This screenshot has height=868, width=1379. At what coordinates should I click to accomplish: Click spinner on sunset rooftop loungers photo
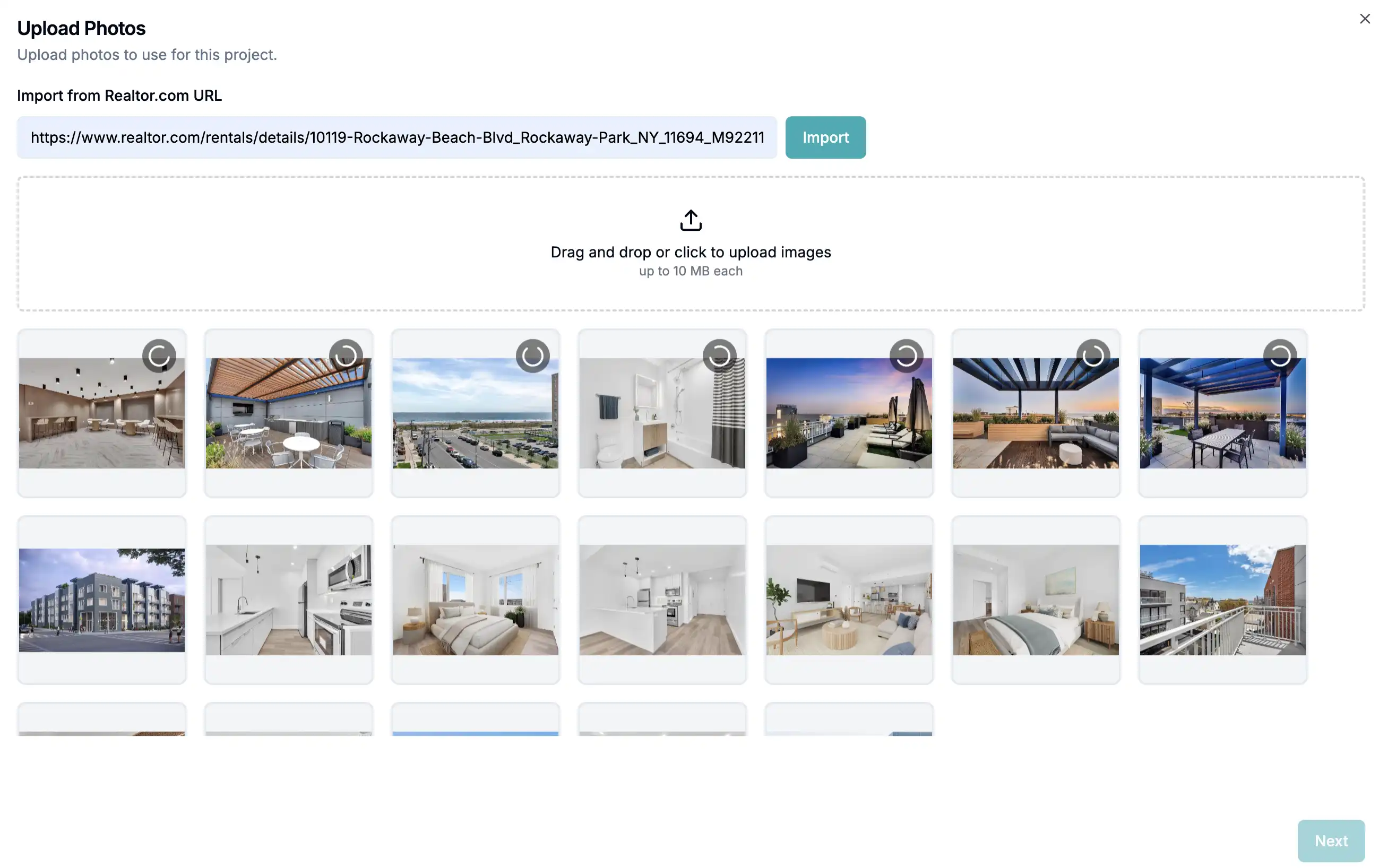pyautogui.click(x=906, y=355)
